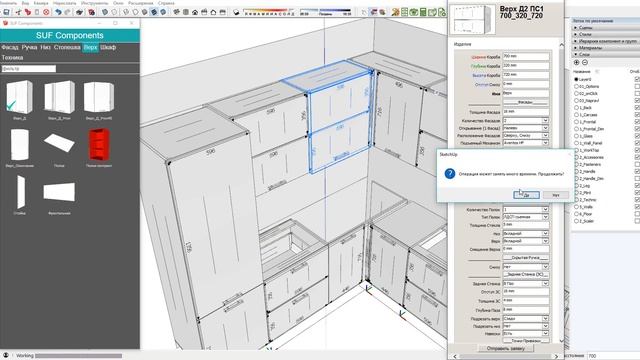Click the green calculator plugin icon
This screenshot has height=360, width=640.
[423, 12]
